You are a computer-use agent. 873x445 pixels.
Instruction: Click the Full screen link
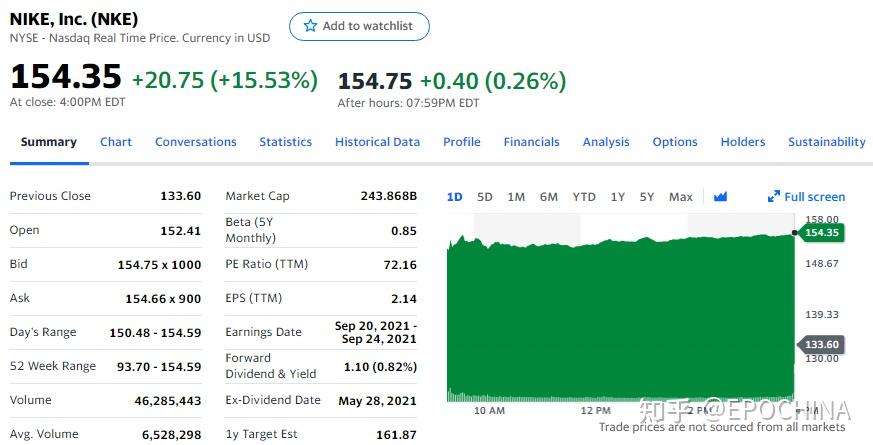[x=814, y=197]
